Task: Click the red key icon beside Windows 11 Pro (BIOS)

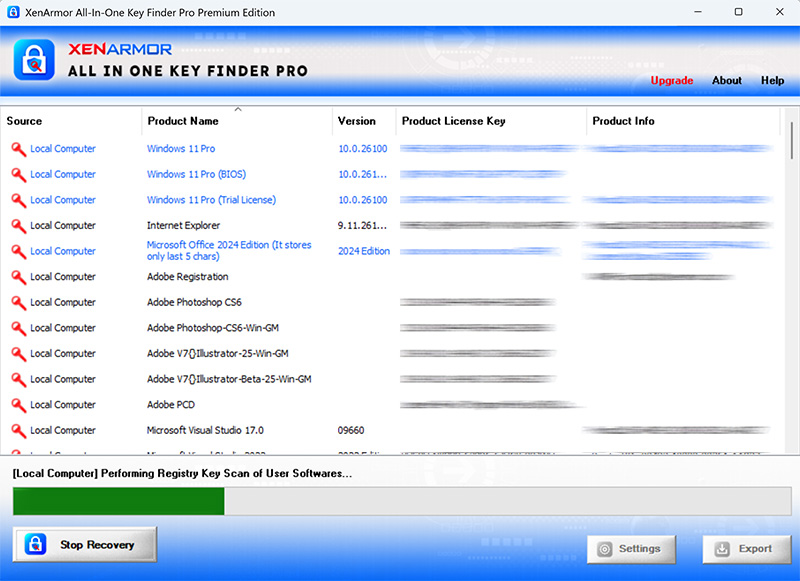Action: [18, 175]
